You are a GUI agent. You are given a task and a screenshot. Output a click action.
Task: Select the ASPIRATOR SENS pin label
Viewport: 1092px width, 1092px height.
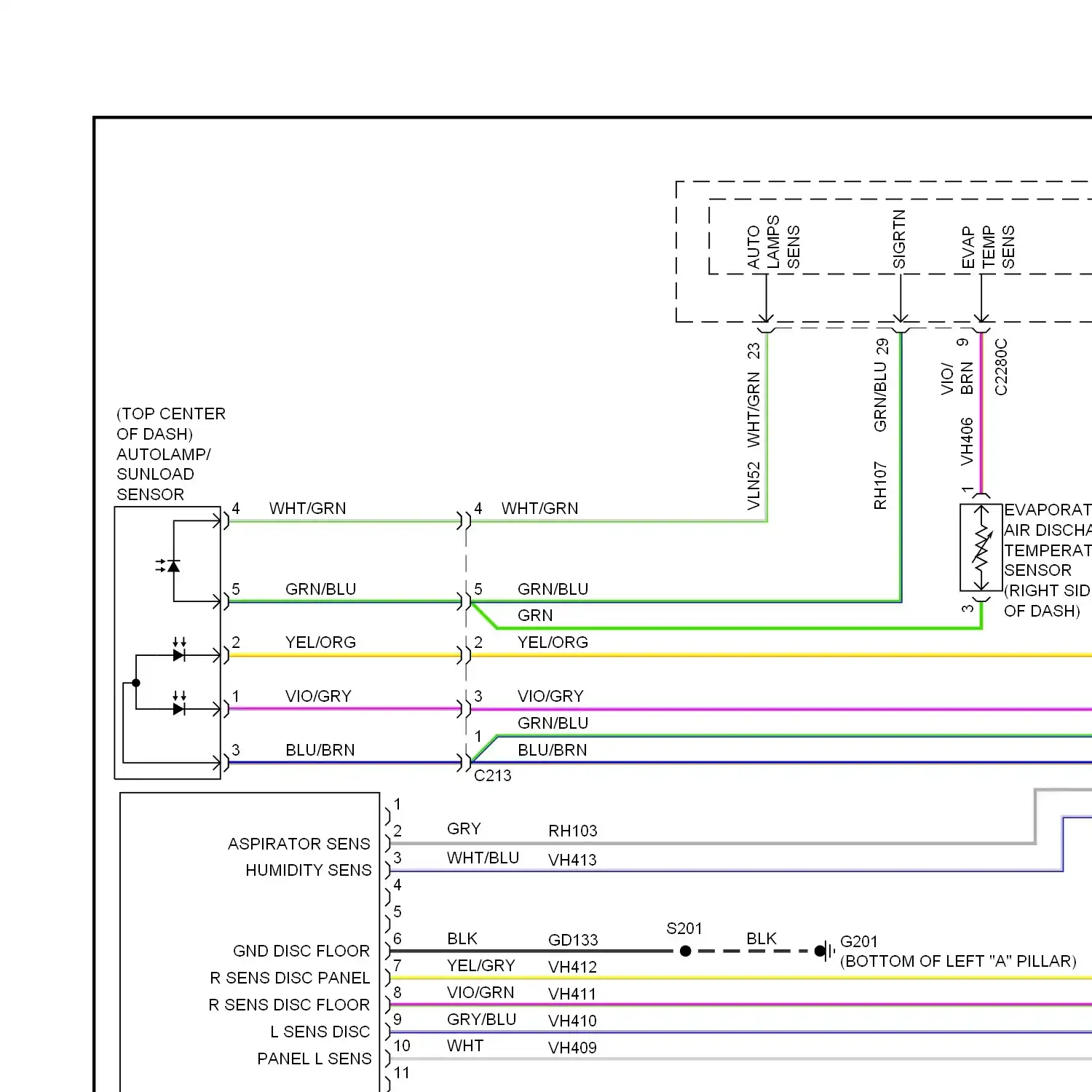pos(299,844)
